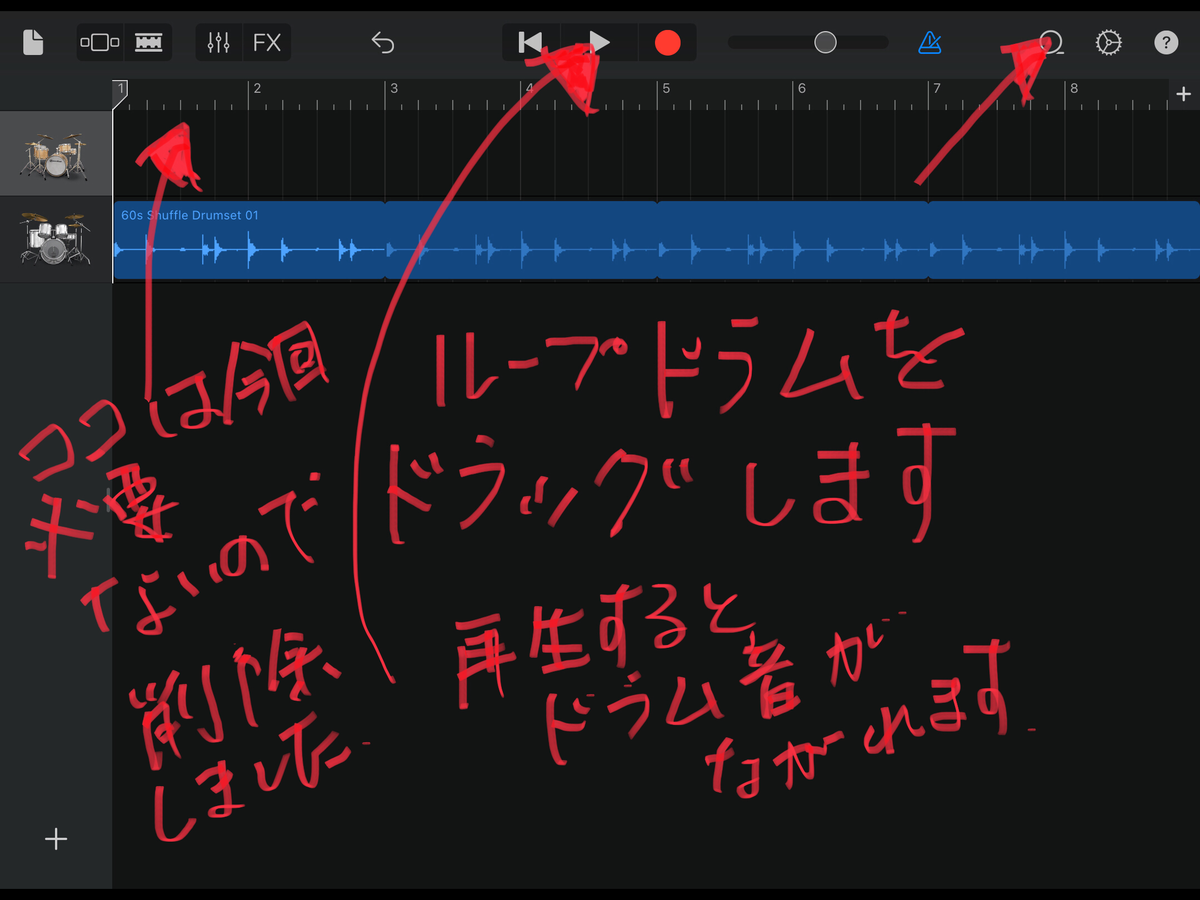Open track controls mixer

(x=219, y=43)
